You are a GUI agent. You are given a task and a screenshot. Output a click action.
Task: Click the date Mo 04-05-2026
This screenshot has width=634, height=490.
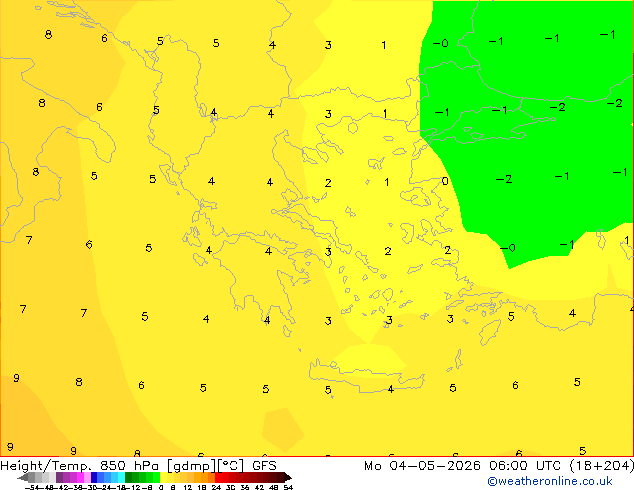pos(422,466)
